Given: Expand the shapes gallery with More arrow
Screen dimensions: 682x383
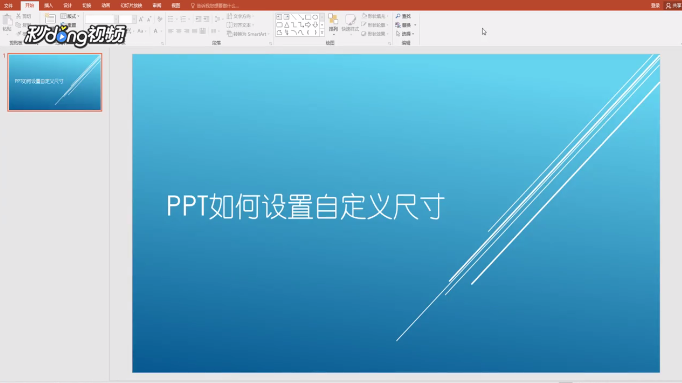Looking at the screenshot, I should (x=322, y=33).
